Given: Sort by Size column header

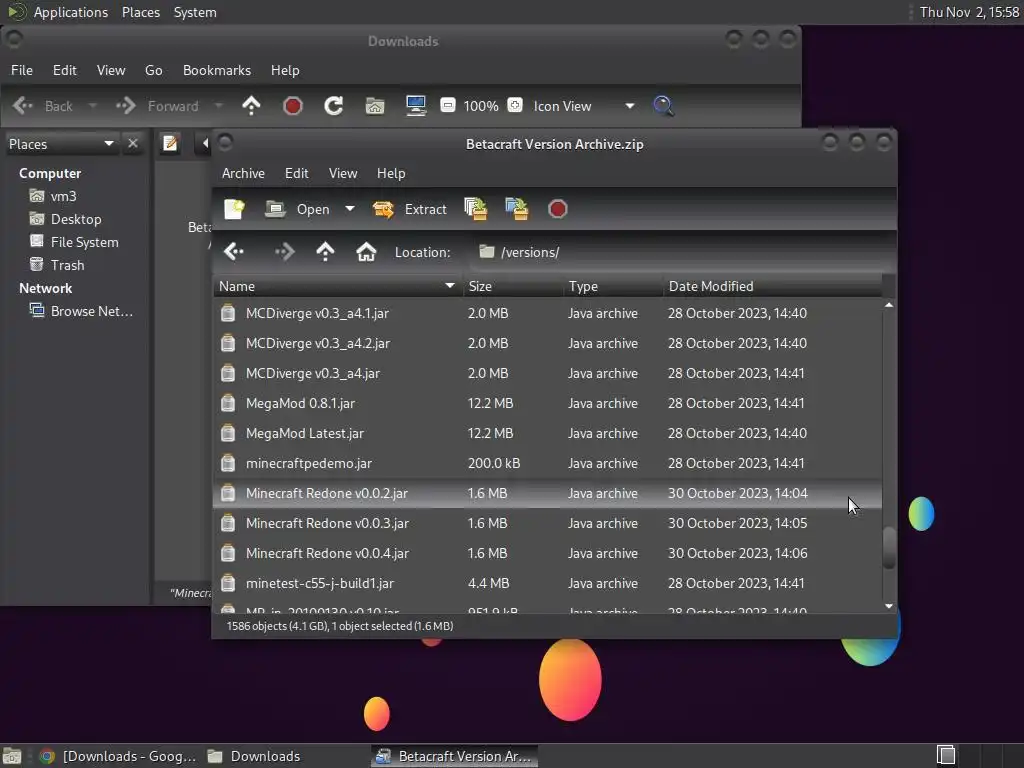Looking at the screenshot, I should click(513, 286).
